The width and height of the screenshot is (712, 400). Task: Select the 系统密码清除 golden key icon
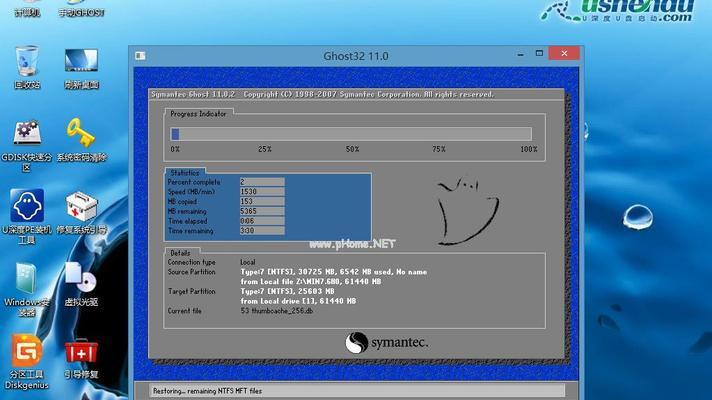point(81,134)
